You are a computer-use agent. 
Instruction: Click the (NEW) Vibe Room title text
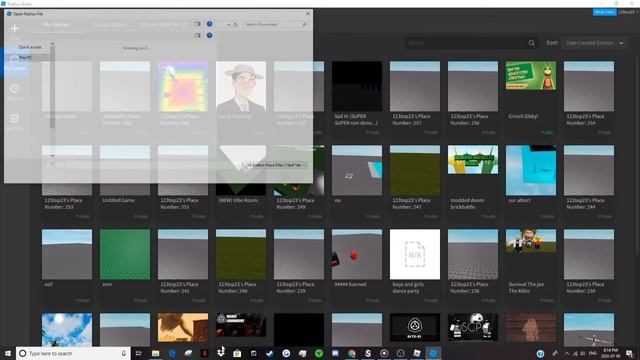(238, 200)
